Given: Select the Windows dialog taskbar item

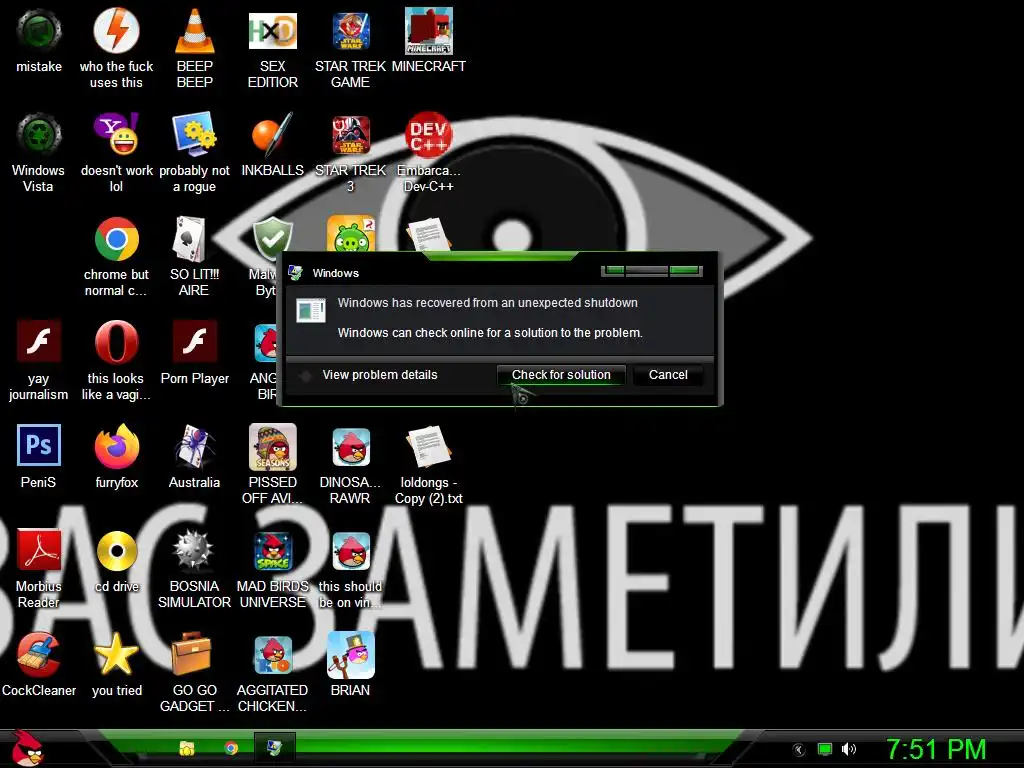Looking at the screenshot, I should 275,748.
